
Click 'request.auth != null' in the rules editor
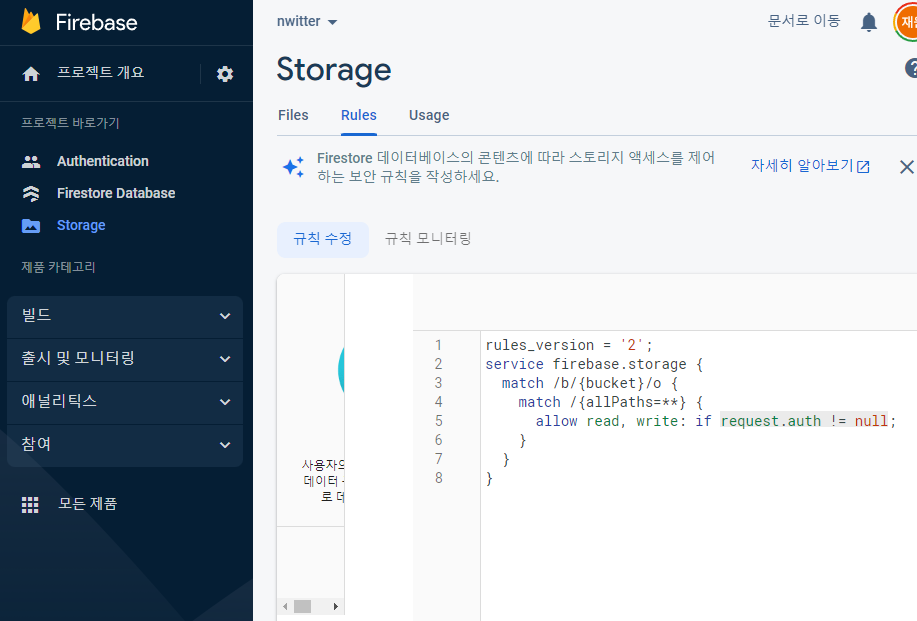pos(804,421)
